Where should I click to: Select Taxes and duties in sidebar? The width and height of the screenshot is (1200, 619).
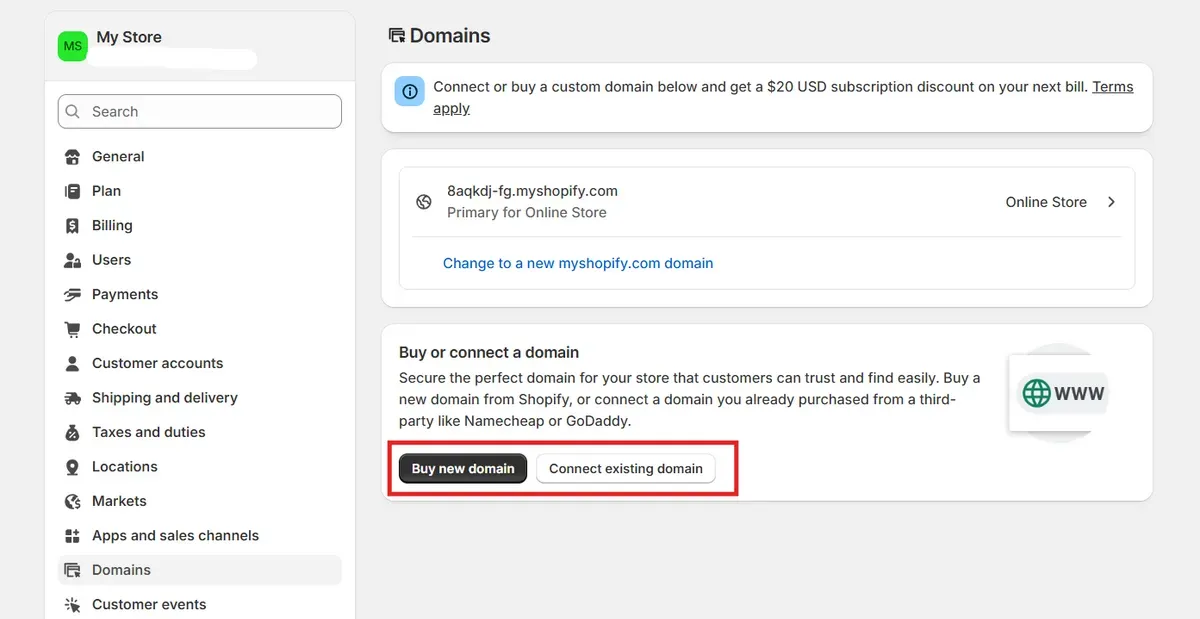coord(148,432)
